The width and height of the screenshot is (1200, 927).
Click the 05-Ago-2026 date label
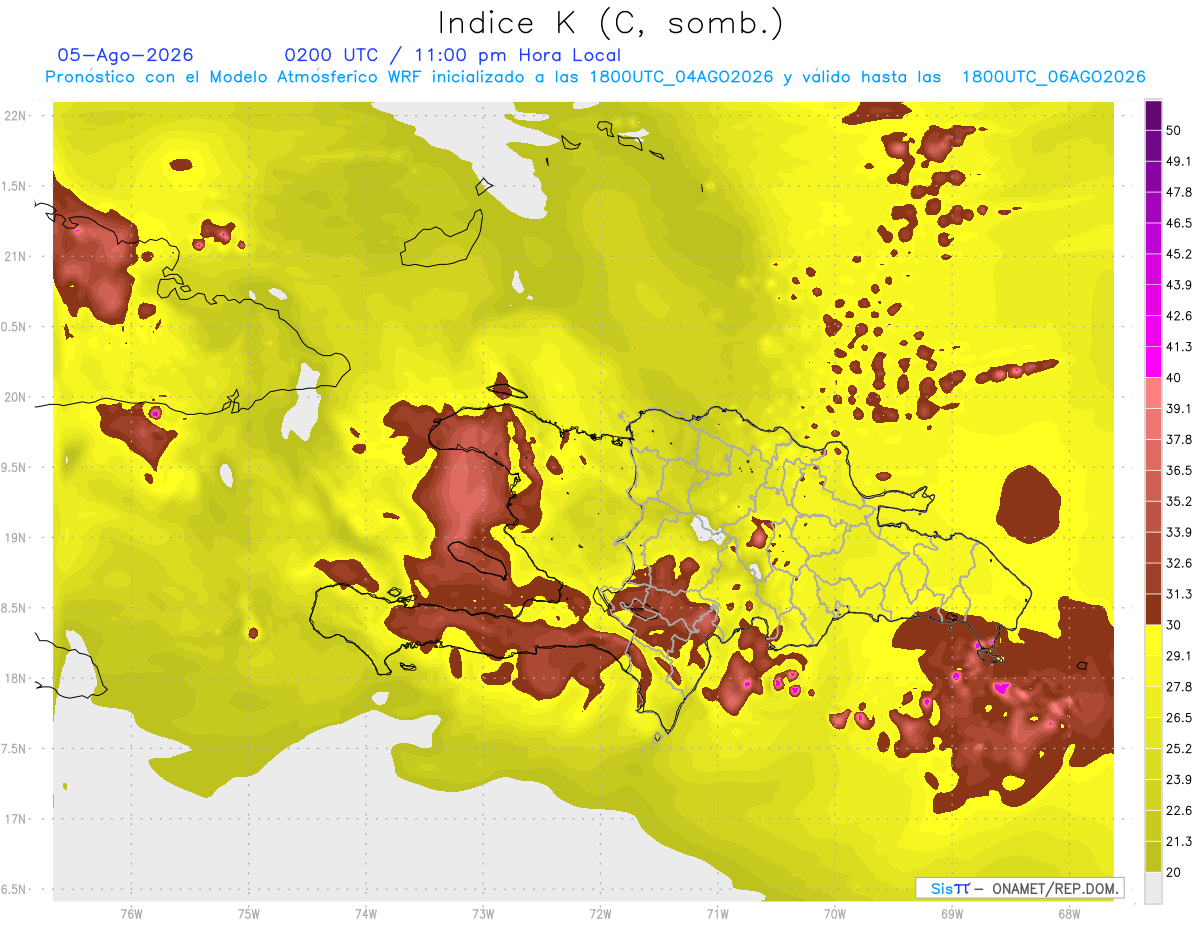126,55
